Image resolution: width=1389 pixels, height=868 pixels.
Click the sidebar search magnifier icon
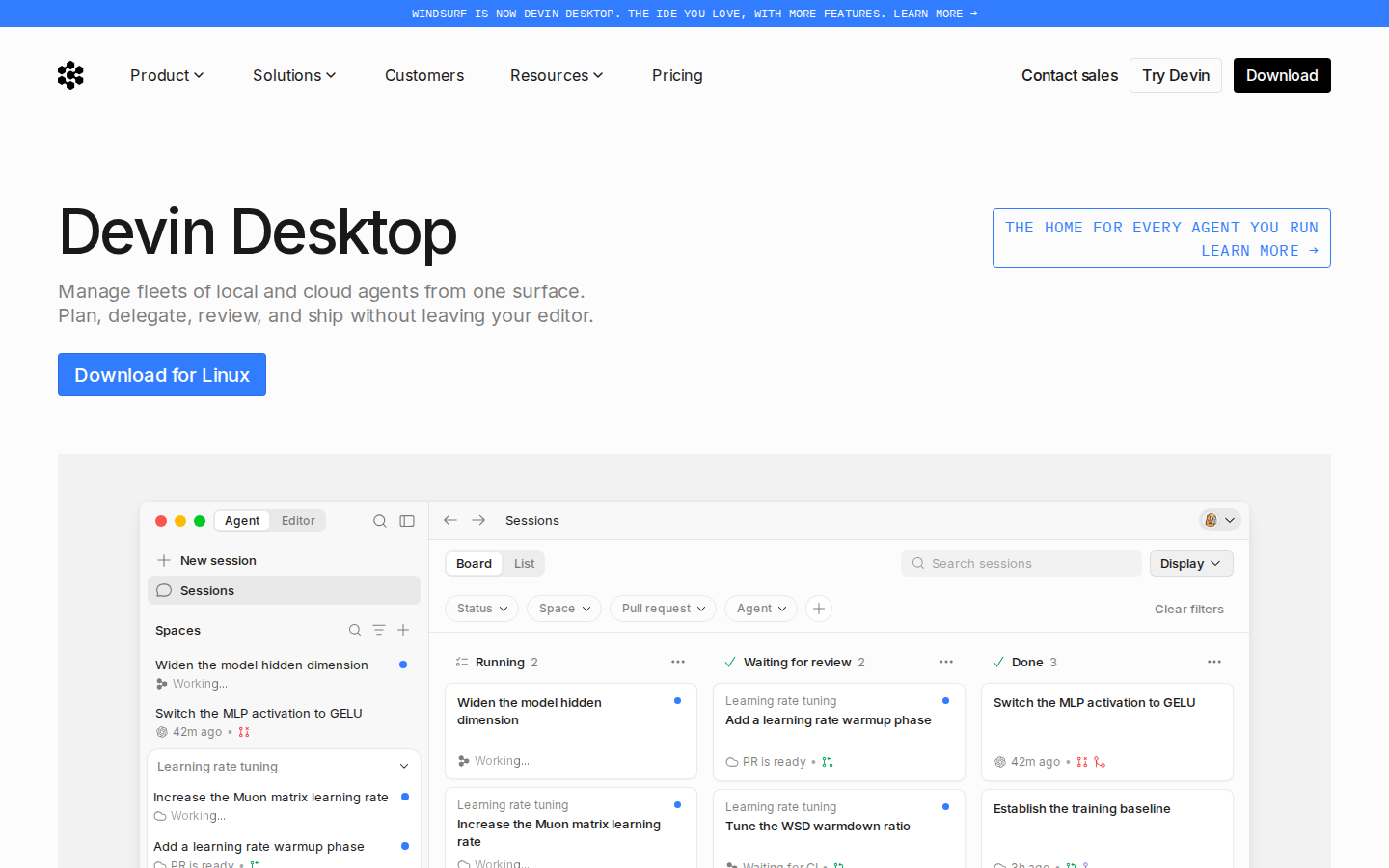(380, 521)
